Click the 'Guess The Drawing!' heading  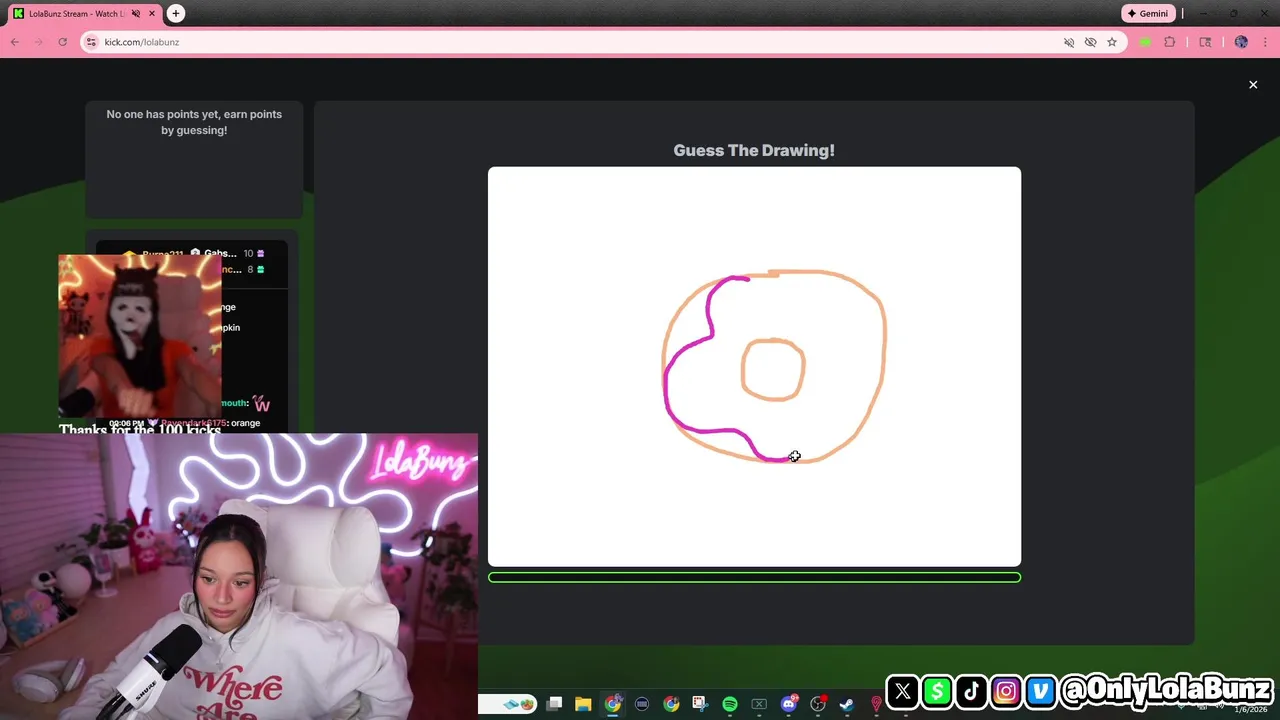tap(754, 150)
